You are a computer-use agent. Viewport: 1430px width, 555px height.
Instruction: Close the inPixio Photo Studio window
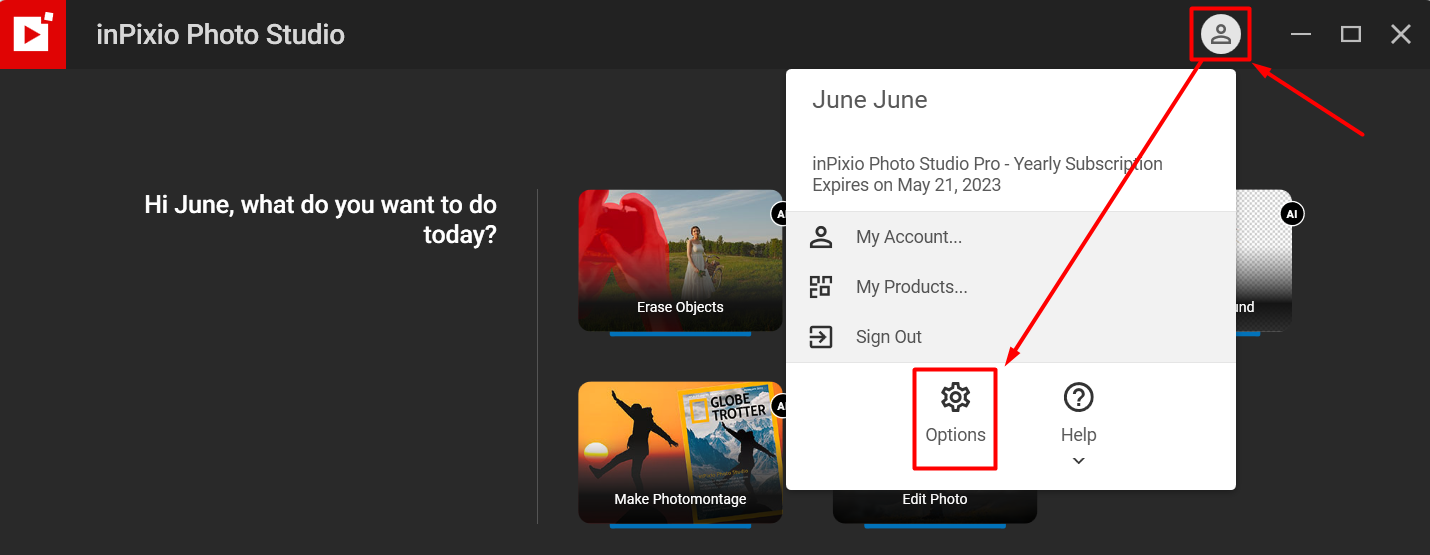pyautogui.click(x=1400, y=35)
